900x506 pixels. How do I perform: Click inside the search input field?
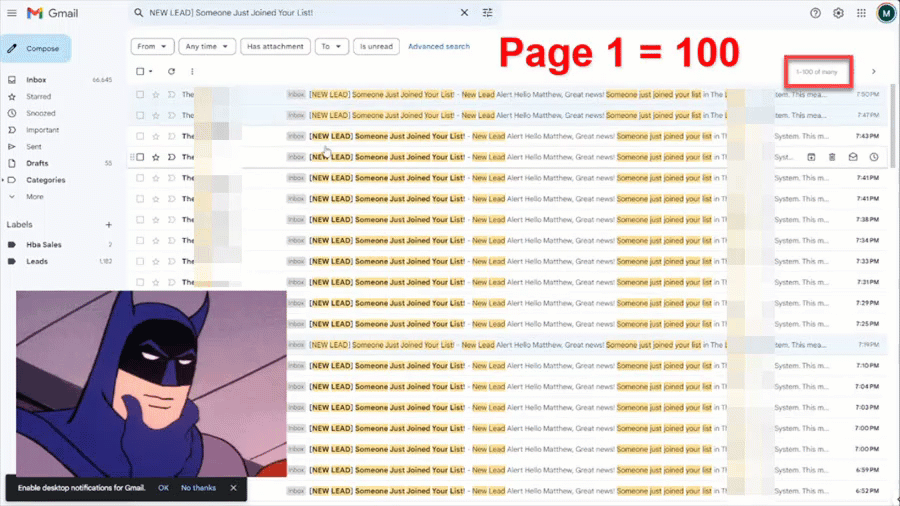pyautogui.click(x=301, y=13)
